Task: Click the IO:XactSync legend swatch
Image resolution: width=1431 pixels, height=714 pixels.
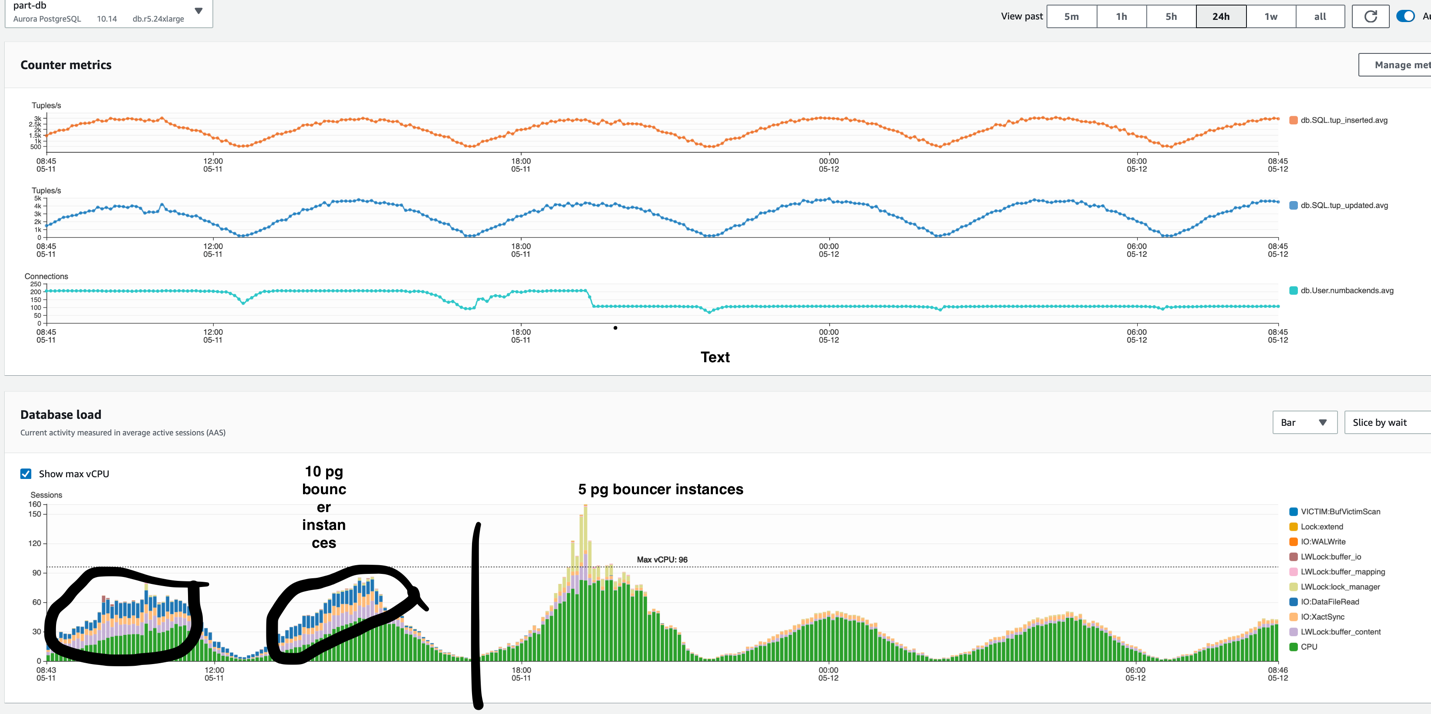Action: [x=1293, y=617]
